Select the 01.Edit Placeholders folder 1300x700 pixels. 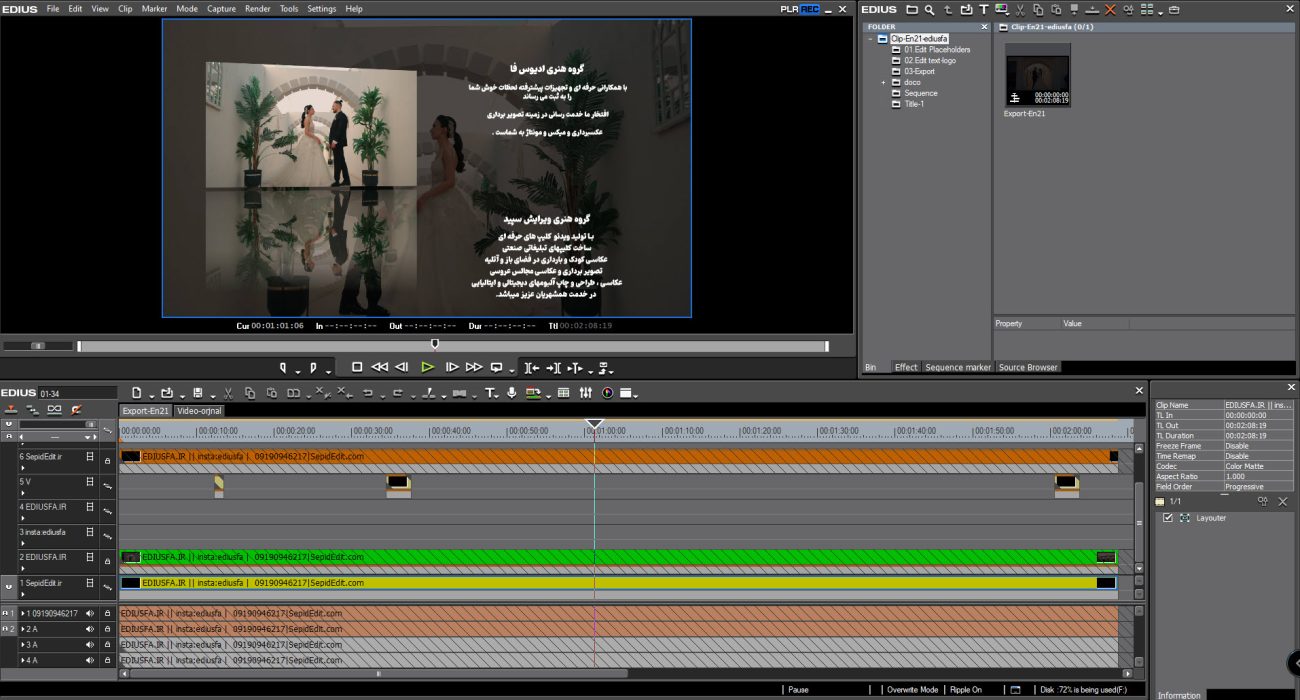937,49
